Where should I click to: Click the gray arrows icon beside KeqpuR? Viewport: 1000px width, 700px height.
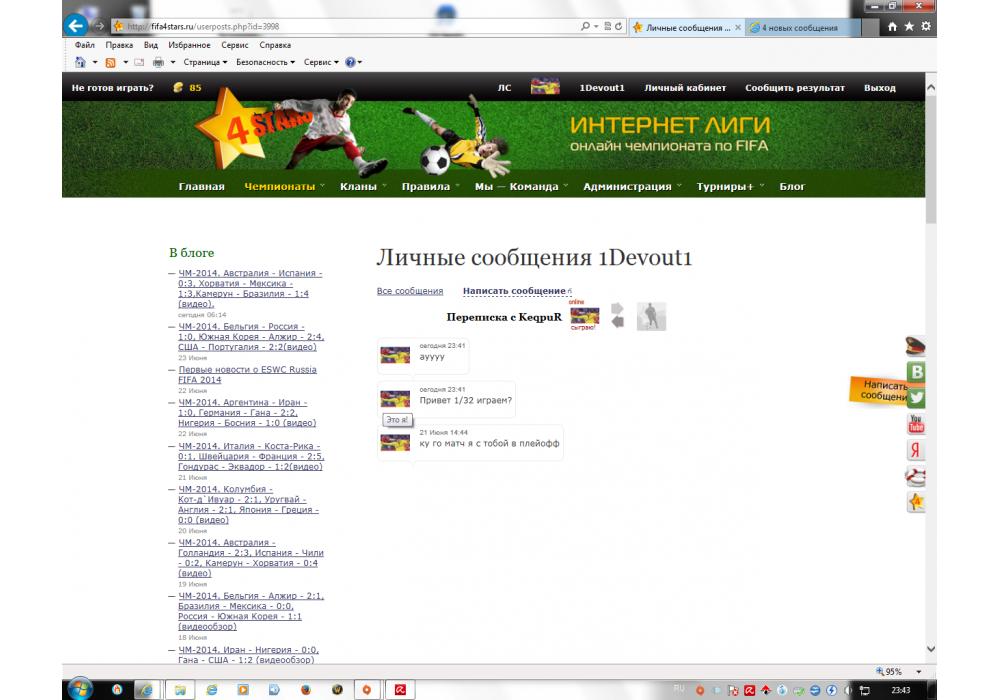pos(618,315)
